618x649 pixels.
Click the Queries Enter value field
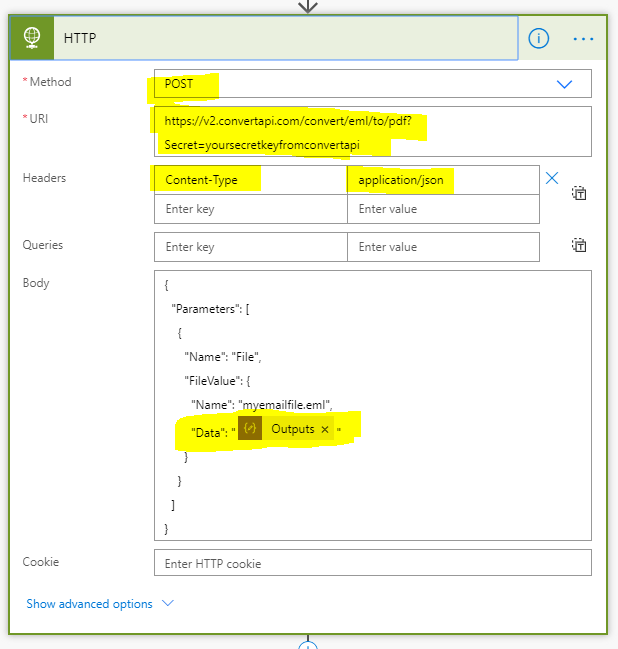(442, 247)
